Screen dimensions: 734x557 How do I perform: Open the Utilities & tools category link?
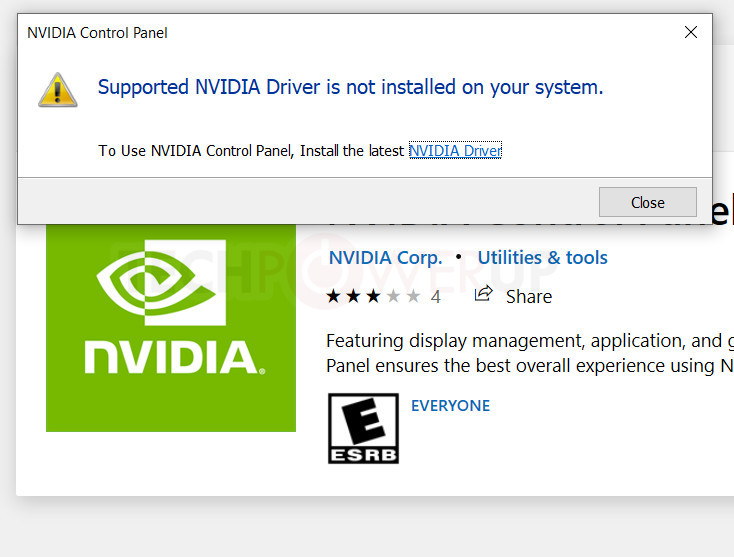[542, 258]
